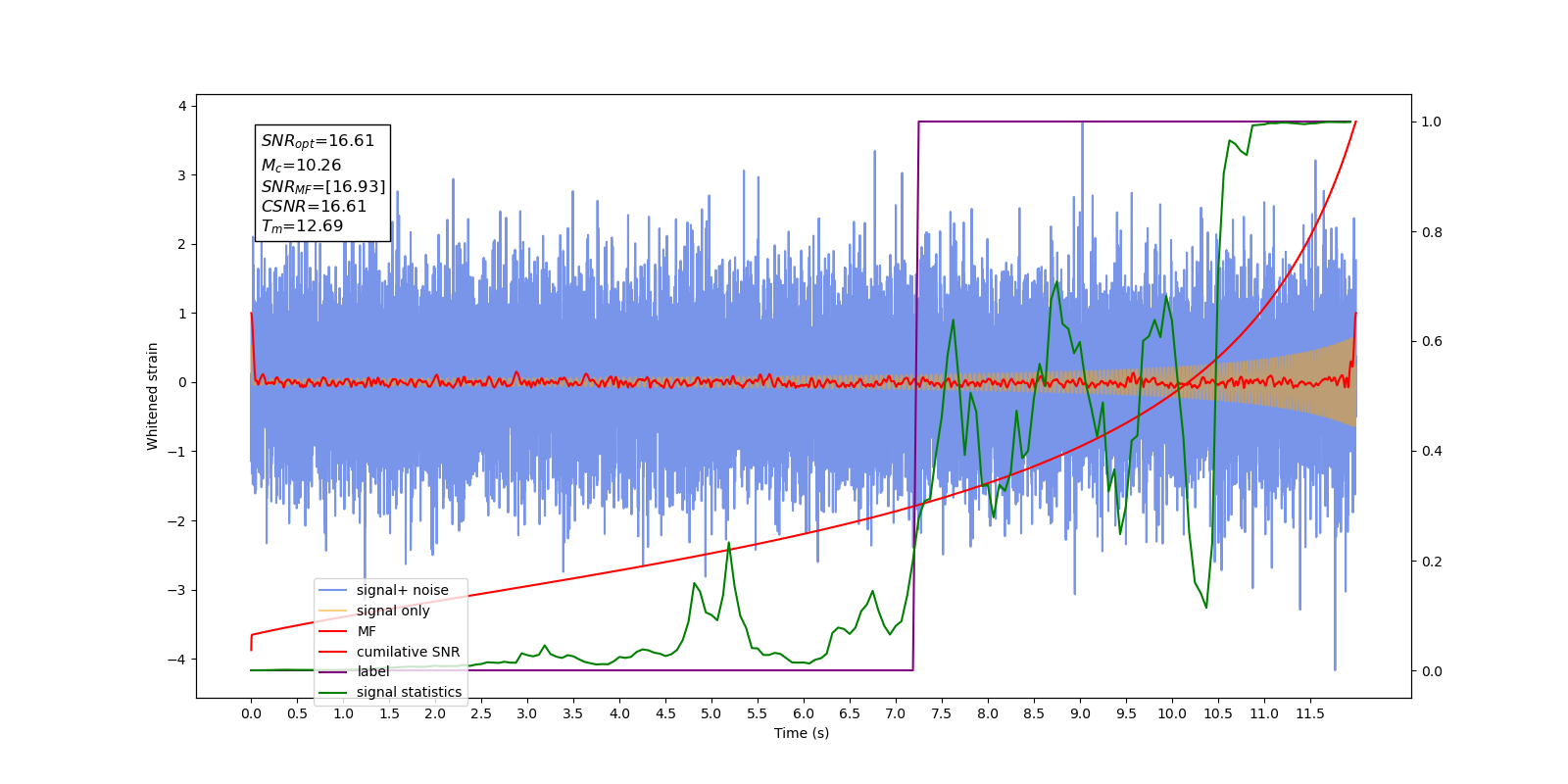Click the x-axis tick label 1.0
The width and height of the screenshot is (1568, 784).
tap(343, 713)
